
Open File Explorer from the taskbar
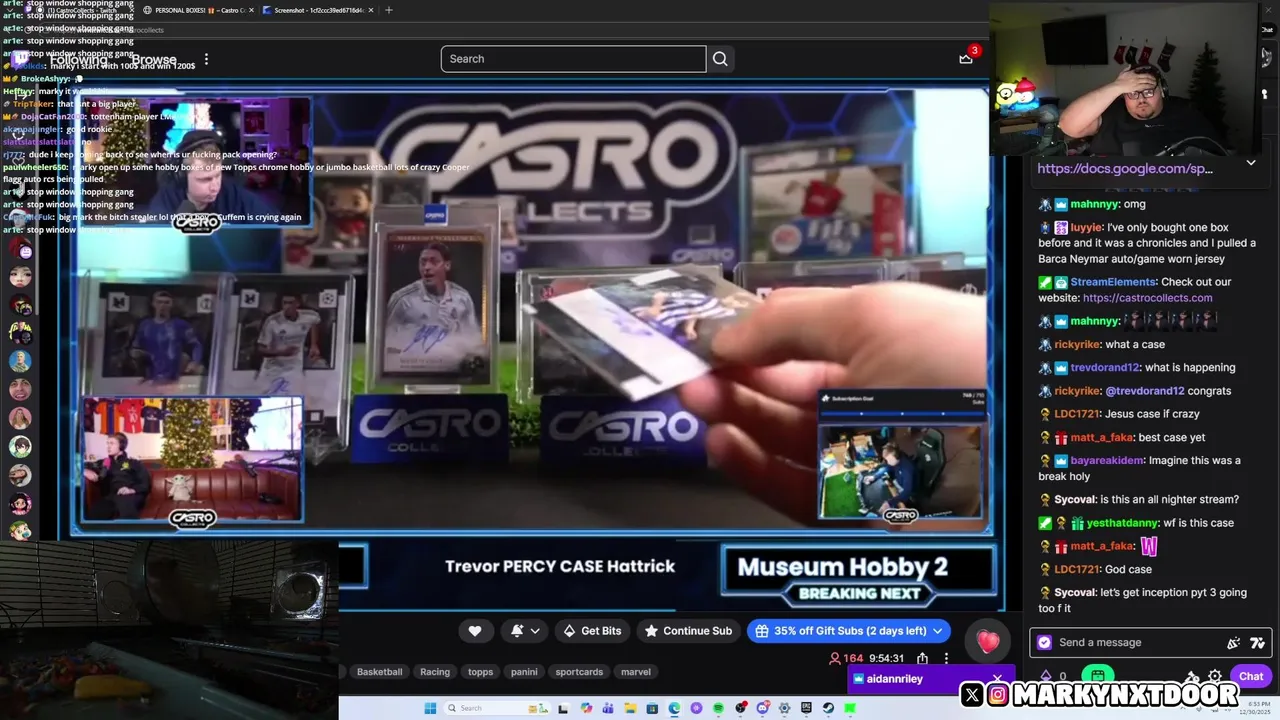[x=630, y=708]
